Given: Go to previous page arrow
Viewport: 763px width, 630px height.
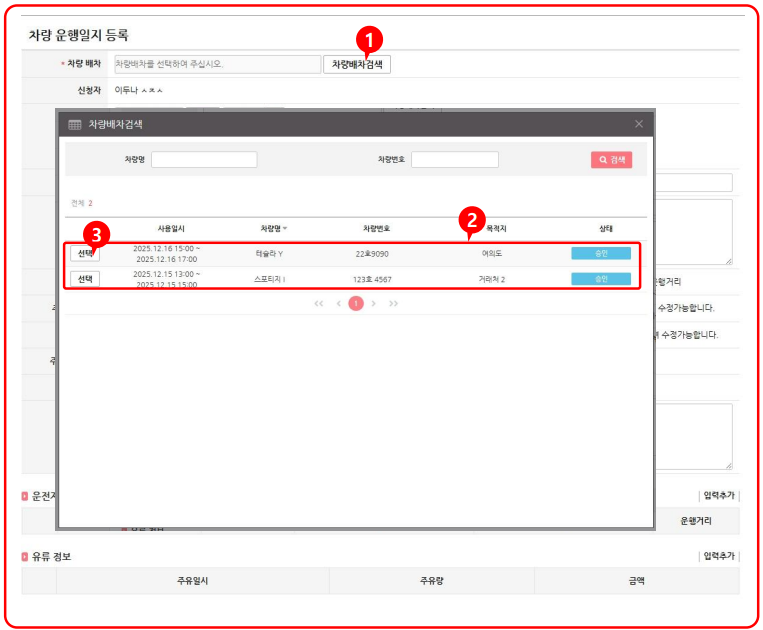Looking at the screenshot, I should click(338, 303).
